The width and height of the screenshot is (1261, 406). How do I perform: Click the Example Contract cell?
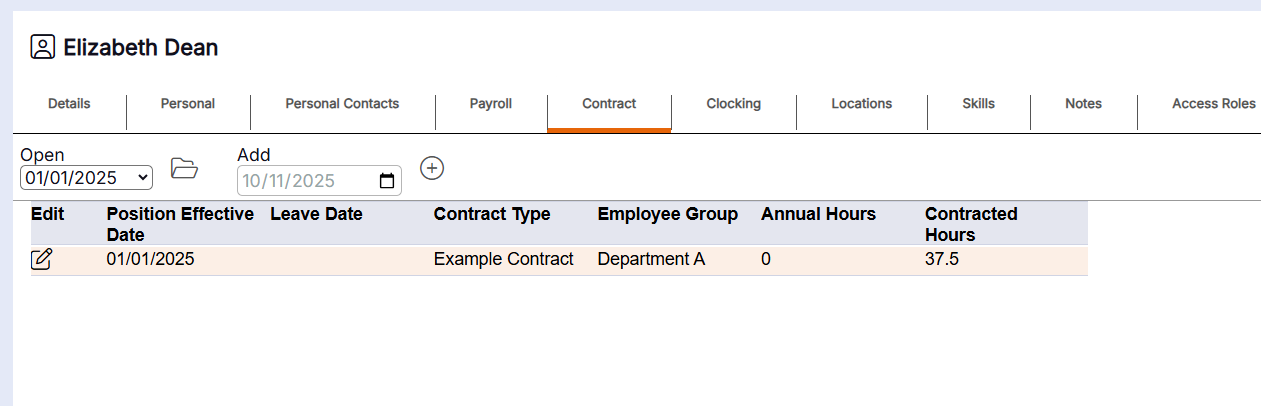(x=503, y=260)
